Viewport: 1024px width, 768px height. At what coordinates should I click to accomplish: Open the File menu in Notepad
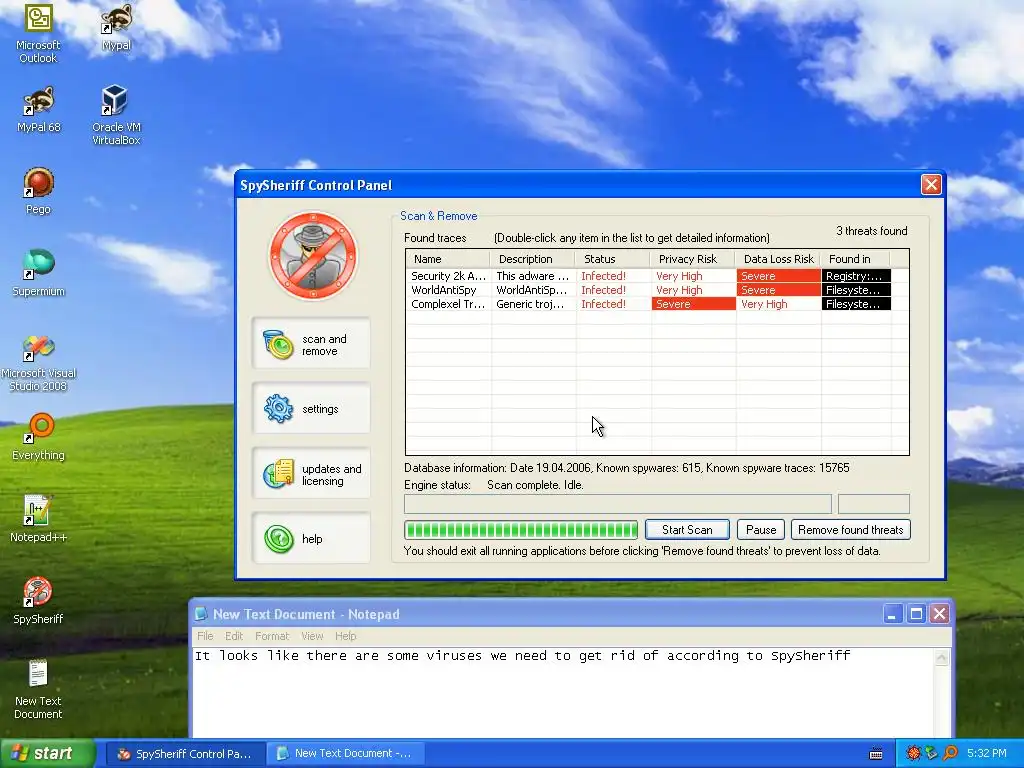coord(205,635)
